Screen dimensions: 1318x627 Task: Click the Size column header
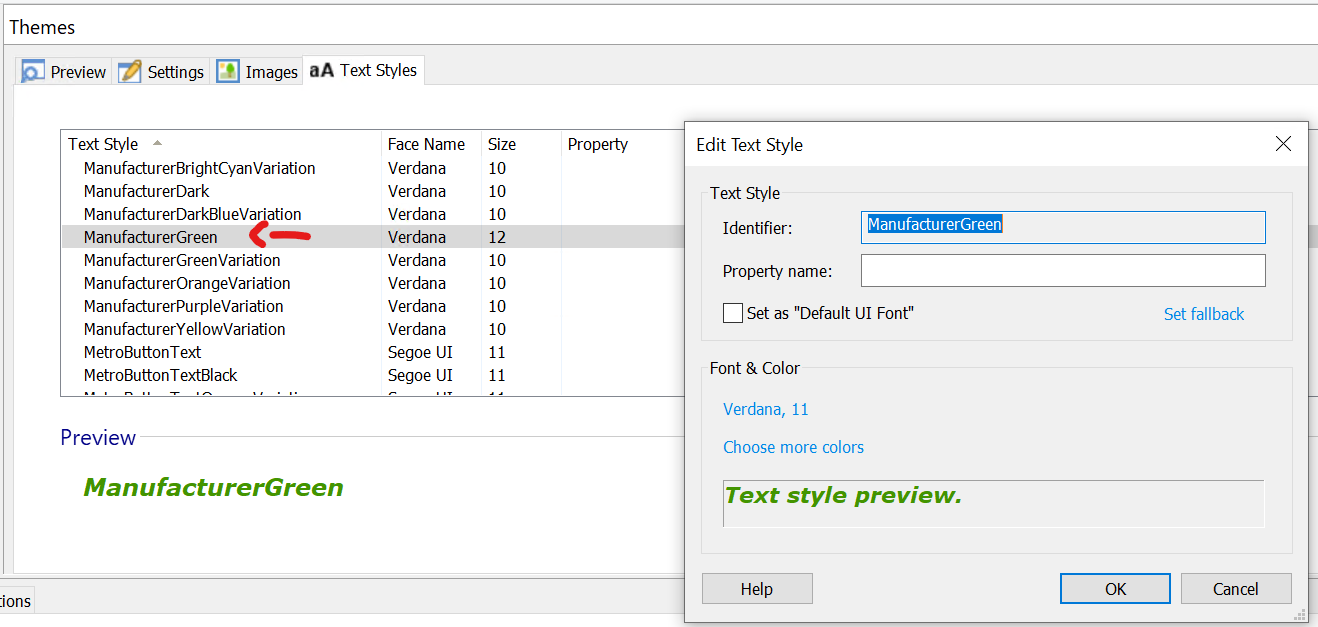pyautogui.click(x=502, y=145)
